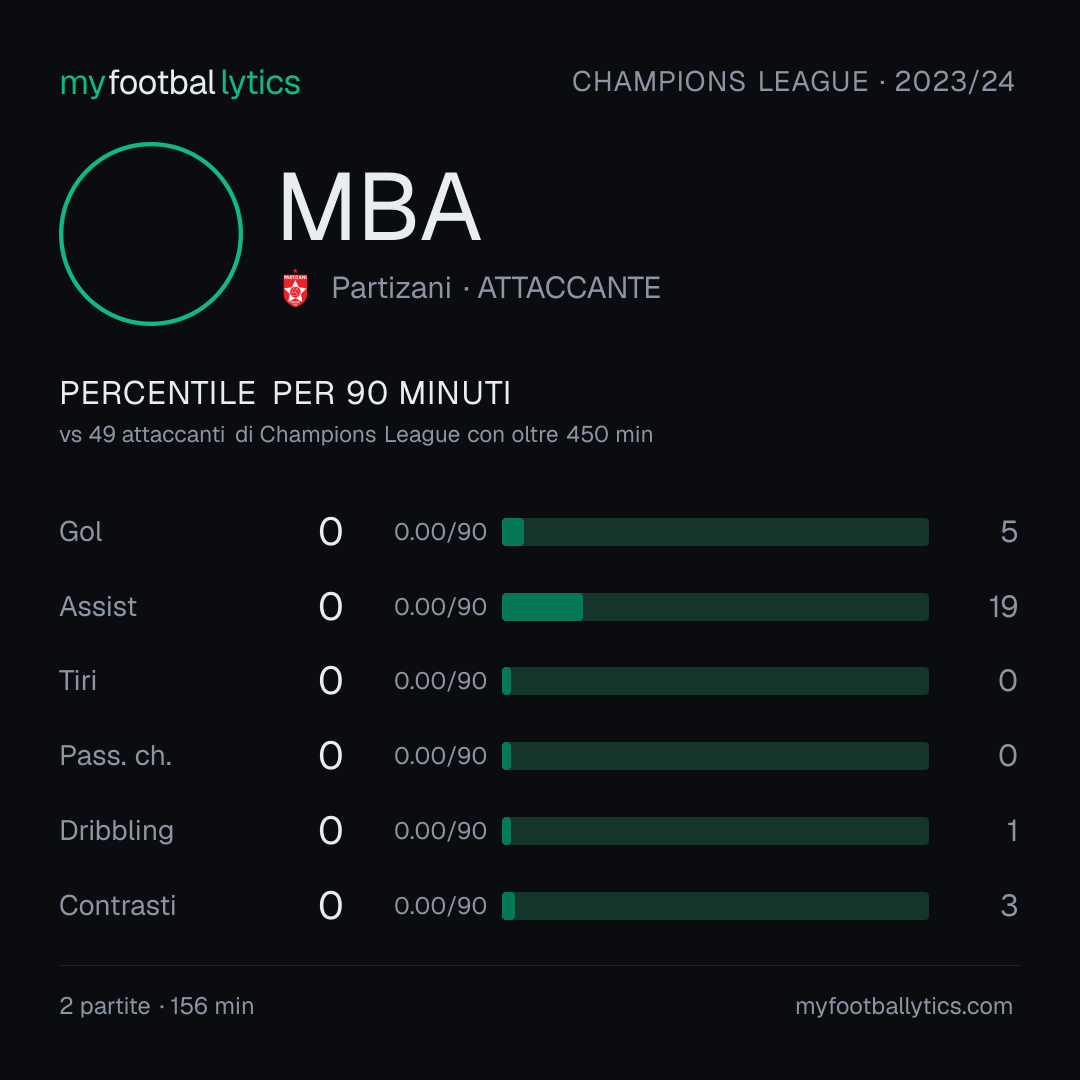The image size is (1080, 1080).
Task: Select the Champions League 2023/24 header
Action: [x=793, y=82]
